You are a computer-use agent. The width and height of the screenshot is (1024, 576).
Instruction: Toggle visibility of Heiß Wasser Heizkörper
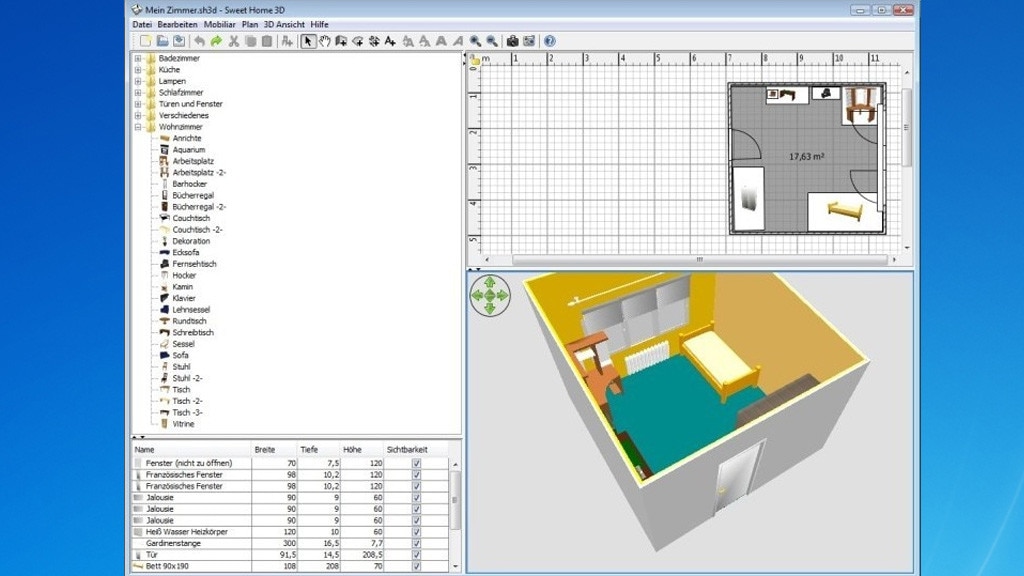416,532
